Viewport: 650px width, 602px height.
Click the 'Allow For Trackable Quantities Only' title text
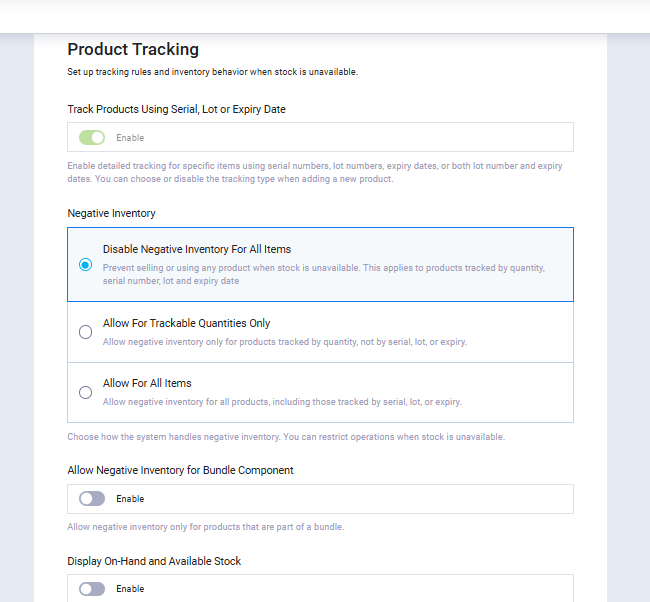point(186,323)
